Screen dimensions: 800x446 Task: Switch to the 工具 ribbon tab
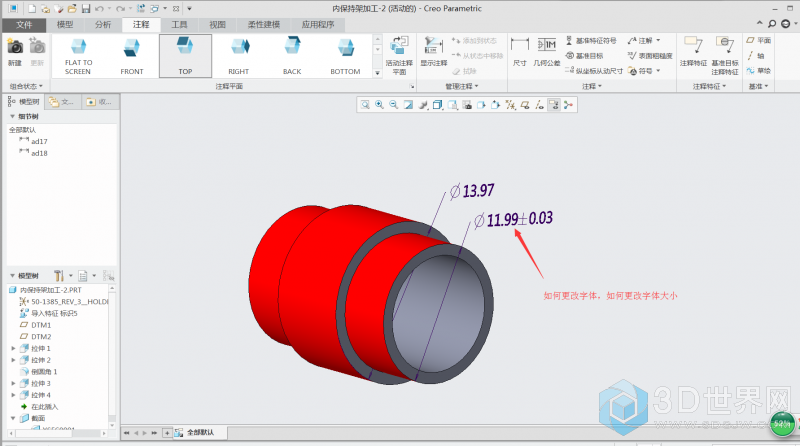(179, 24)
